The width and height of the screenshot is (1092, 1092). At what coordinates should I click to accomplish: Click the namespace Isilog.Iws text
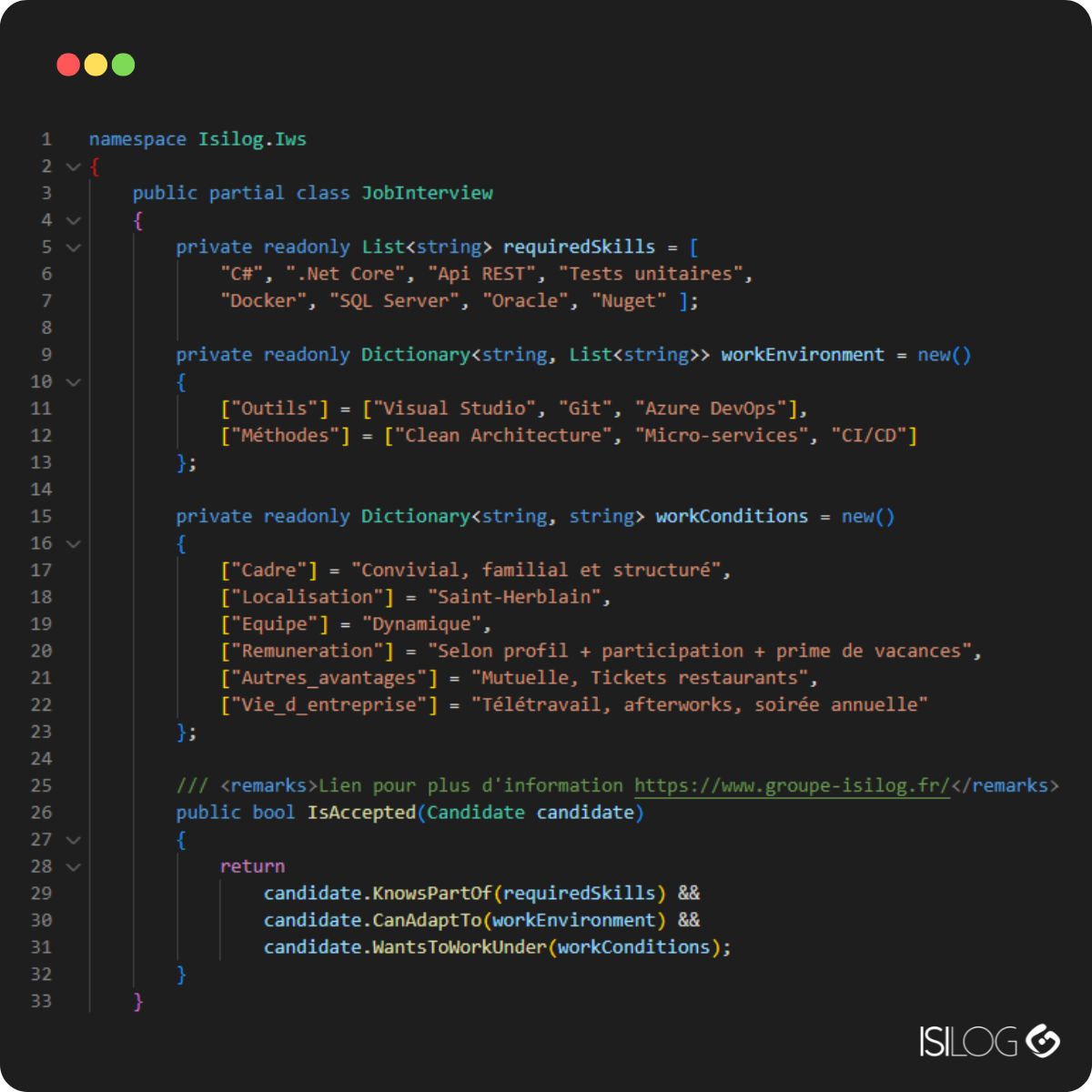point(252,139)
